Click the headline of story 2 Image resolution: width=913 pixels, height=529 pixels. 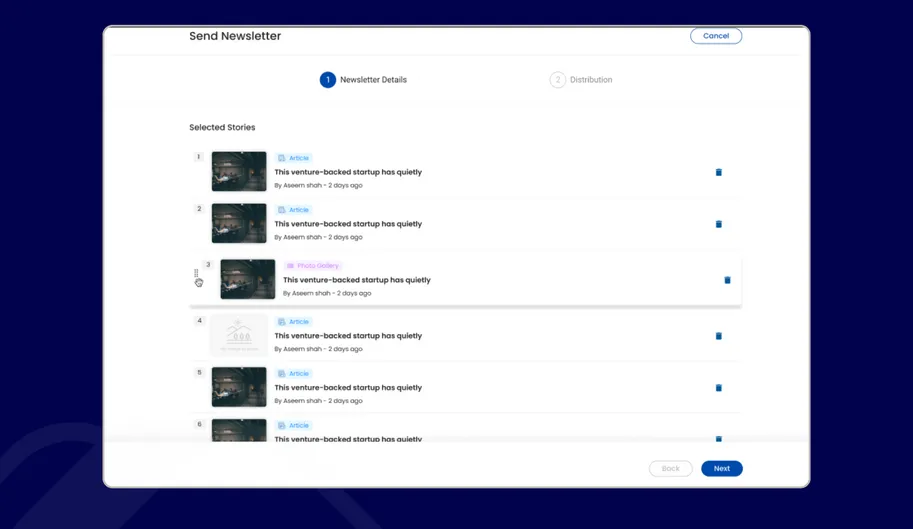[x=348, y=224]
